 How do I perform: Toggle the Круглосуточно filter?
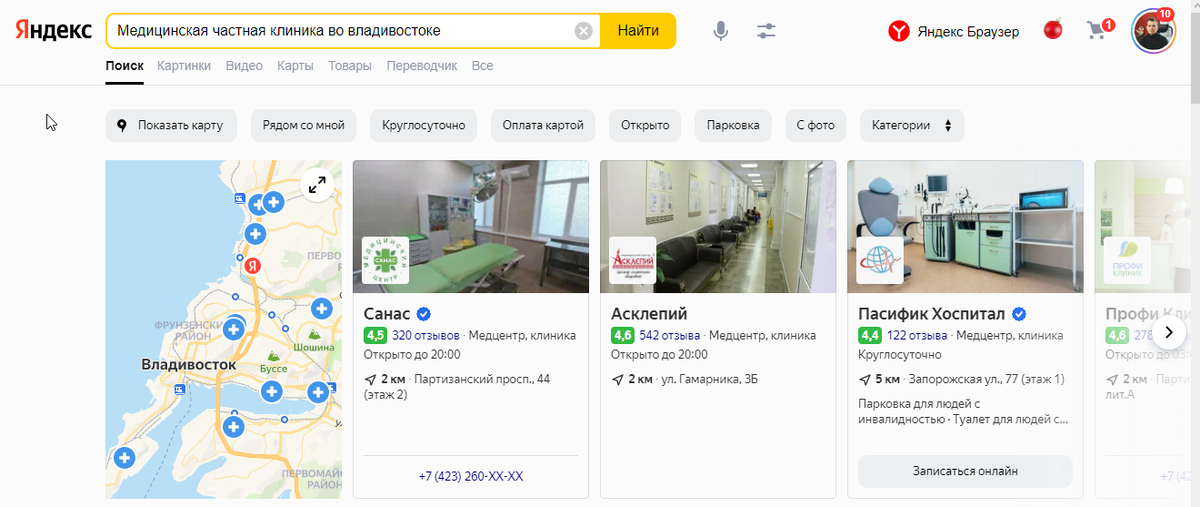tap(424, 125)
